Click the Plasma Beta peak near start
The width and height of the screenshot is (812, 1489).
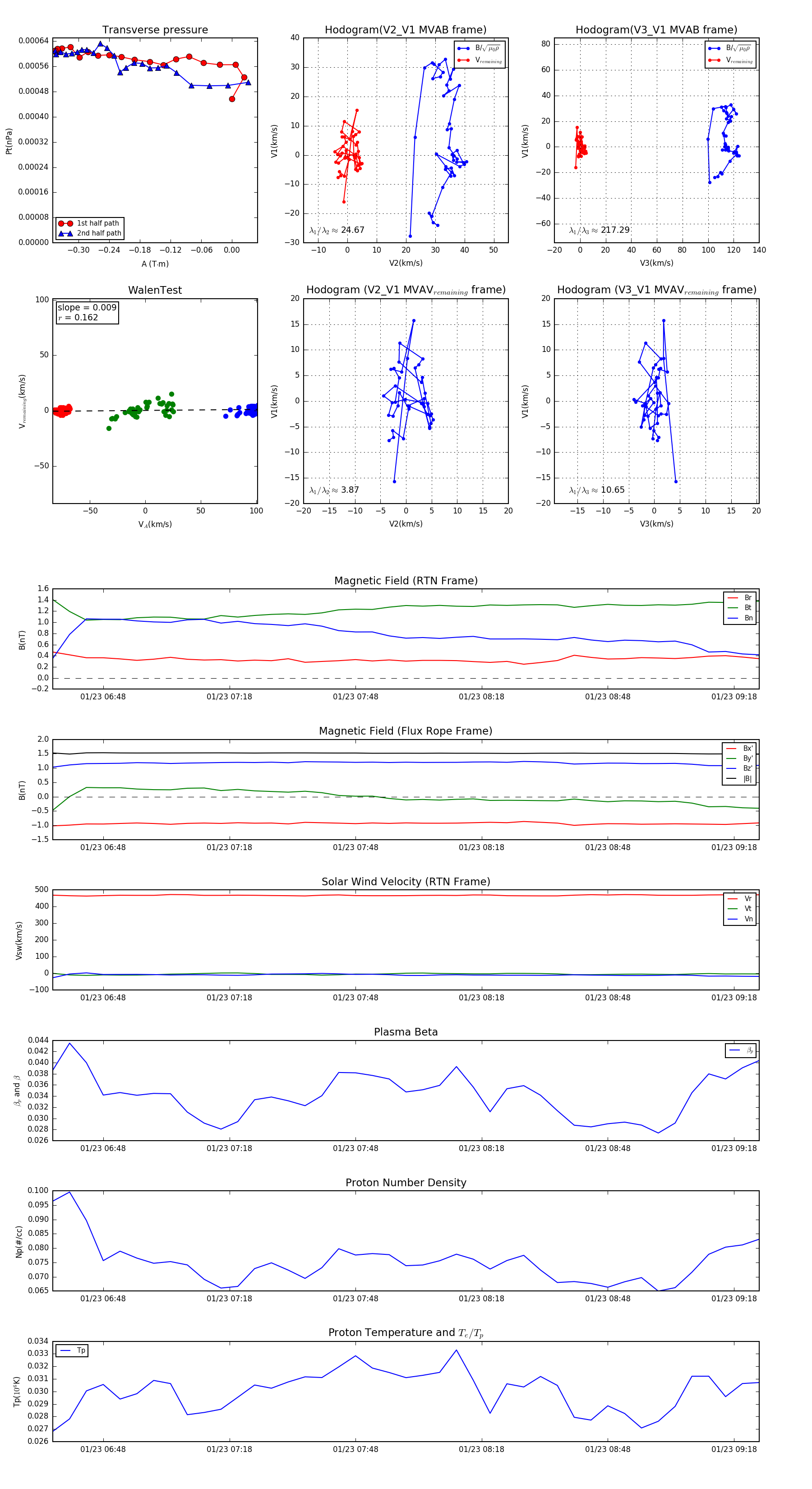pyautogui.click(x=69, y=1043)
